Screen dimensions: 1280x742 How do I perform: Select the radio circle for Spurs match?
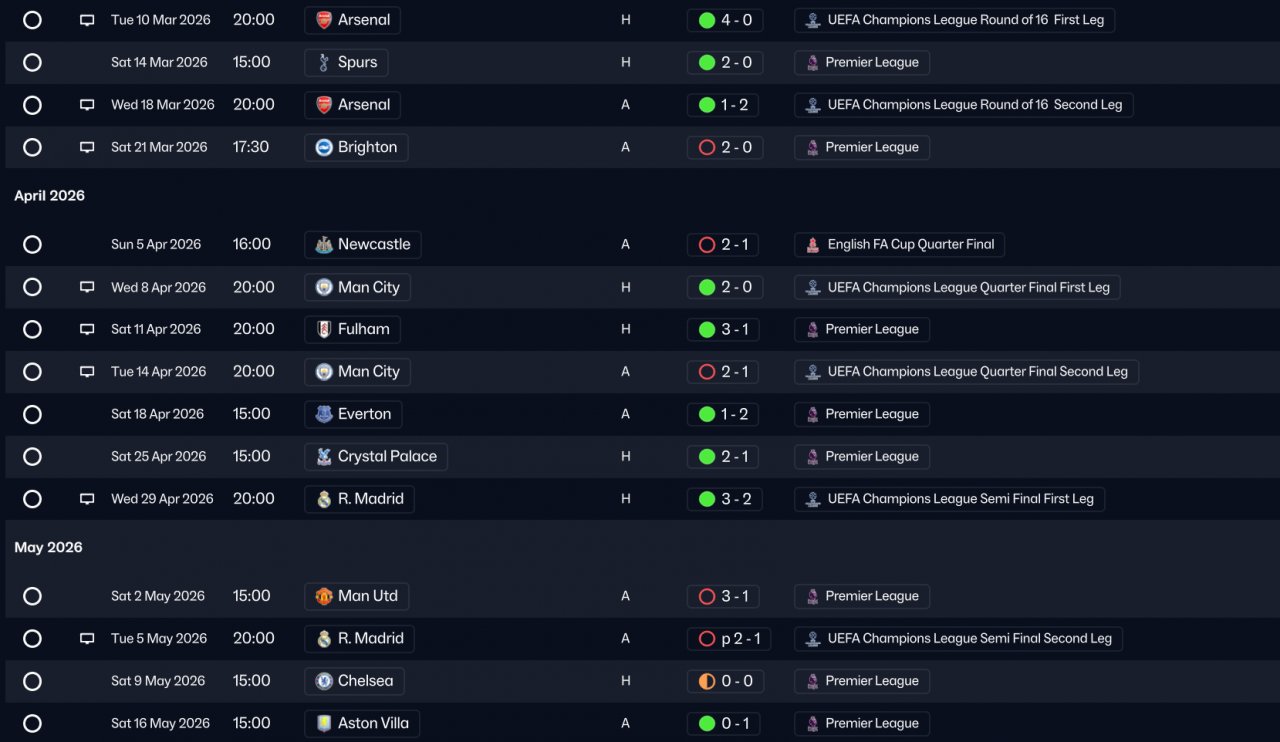coord(32,62)
